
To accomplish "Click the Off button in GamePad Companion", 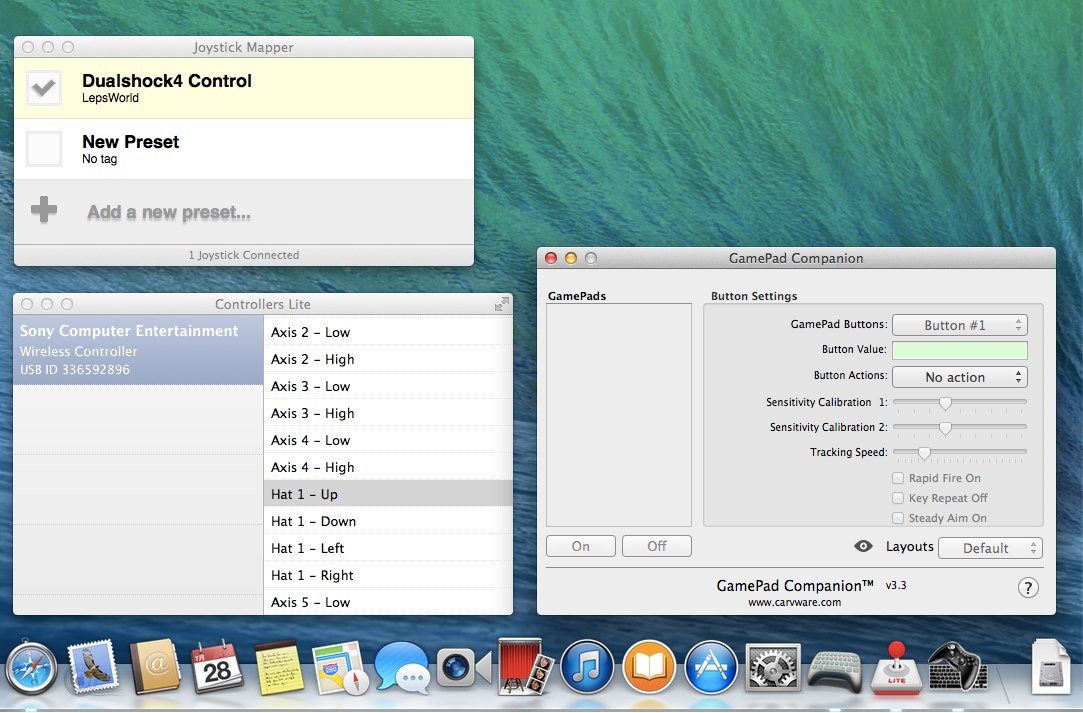I will click(657, 546).
